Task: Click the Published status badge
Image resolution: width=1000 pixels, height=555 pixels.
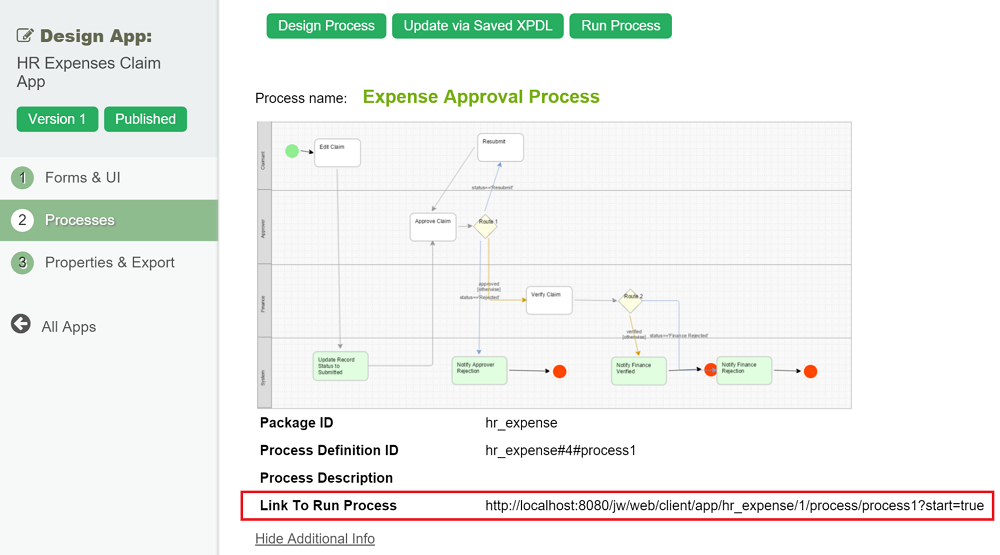Action: click(x=145, y=119)
